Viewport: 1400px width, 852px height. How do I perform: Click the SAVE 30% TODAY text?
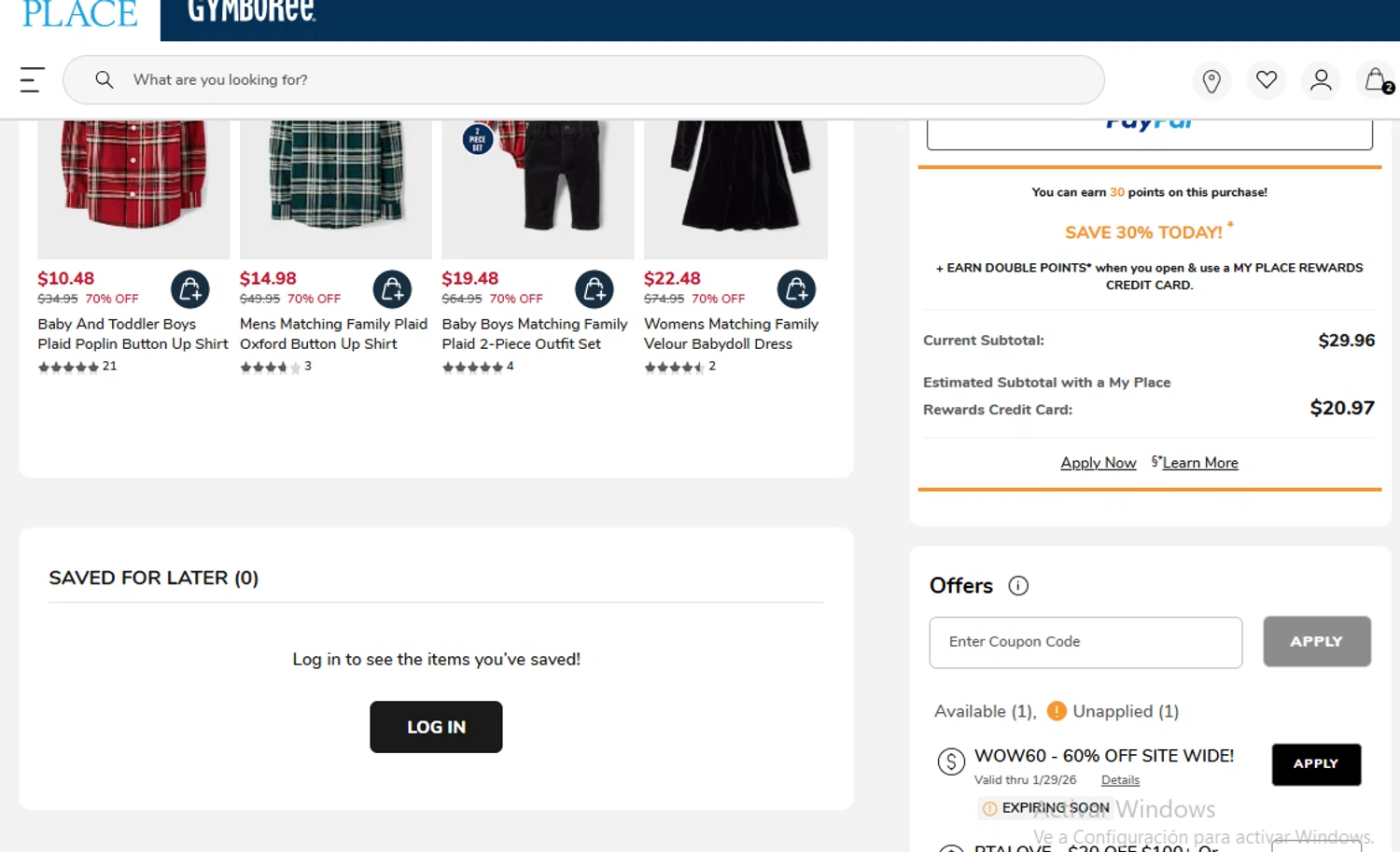1144,232
